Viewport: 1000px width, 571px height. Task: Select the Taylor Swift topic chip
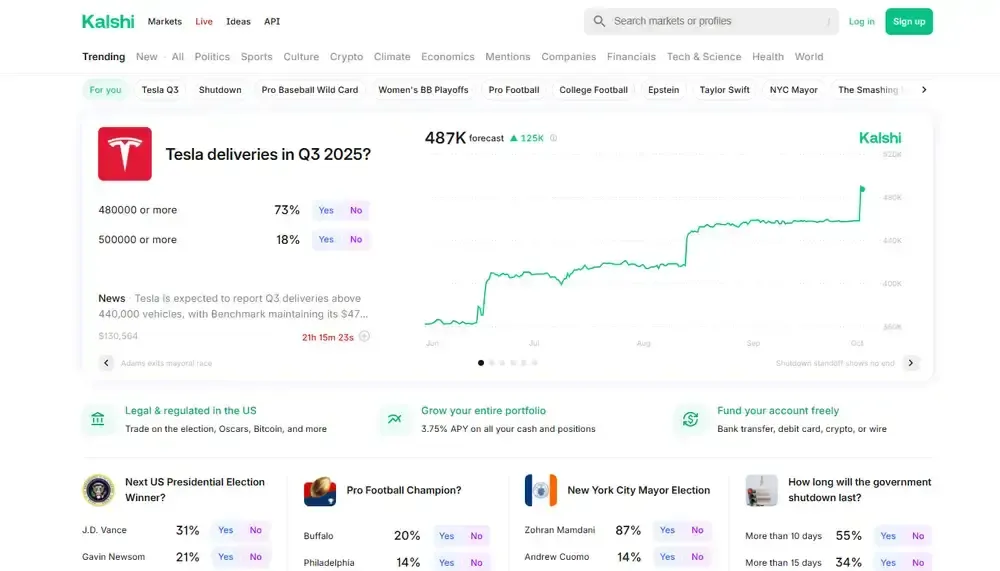[724, 90]
